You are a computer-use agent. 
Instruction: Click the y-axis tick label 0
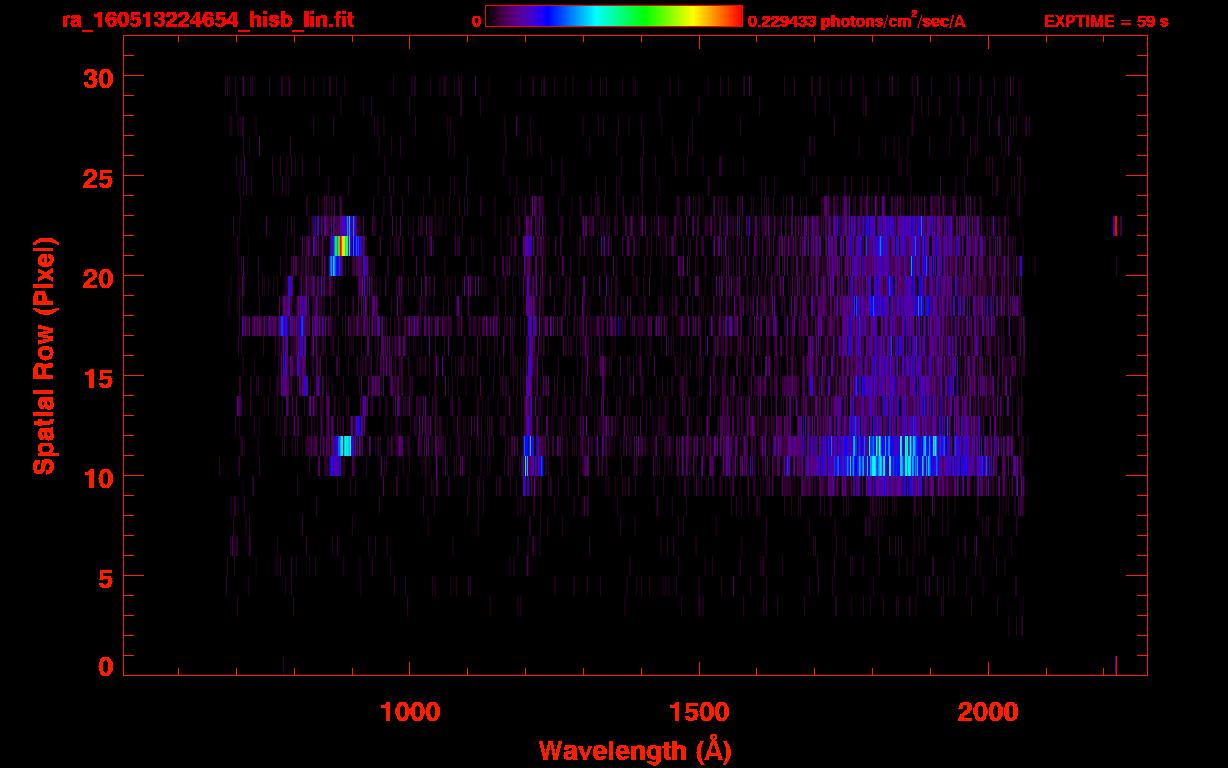tap(105, 667)
